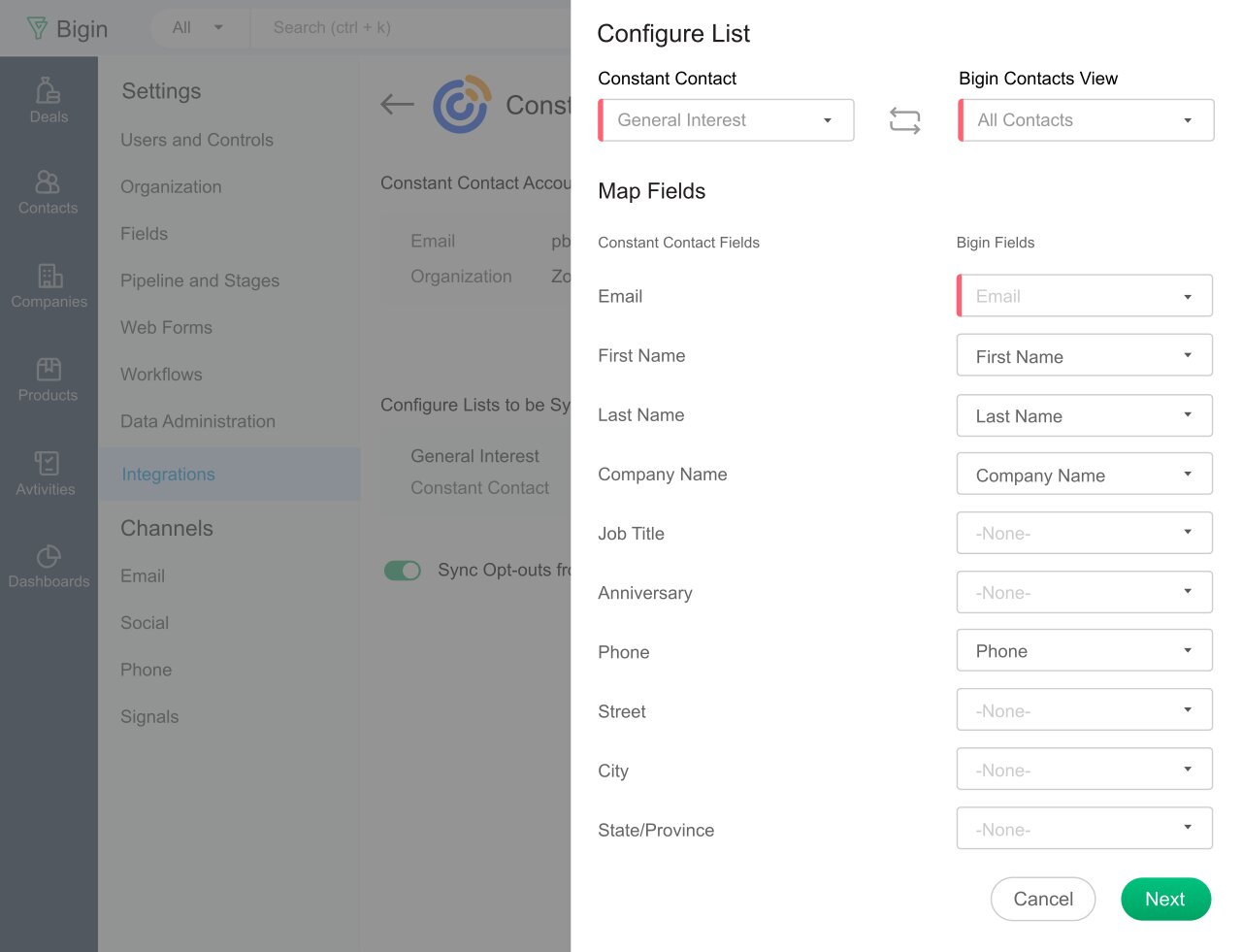This screenshot has width=1242, height=952.
Task: Click the search input field
Action: (x=408, y=28)
